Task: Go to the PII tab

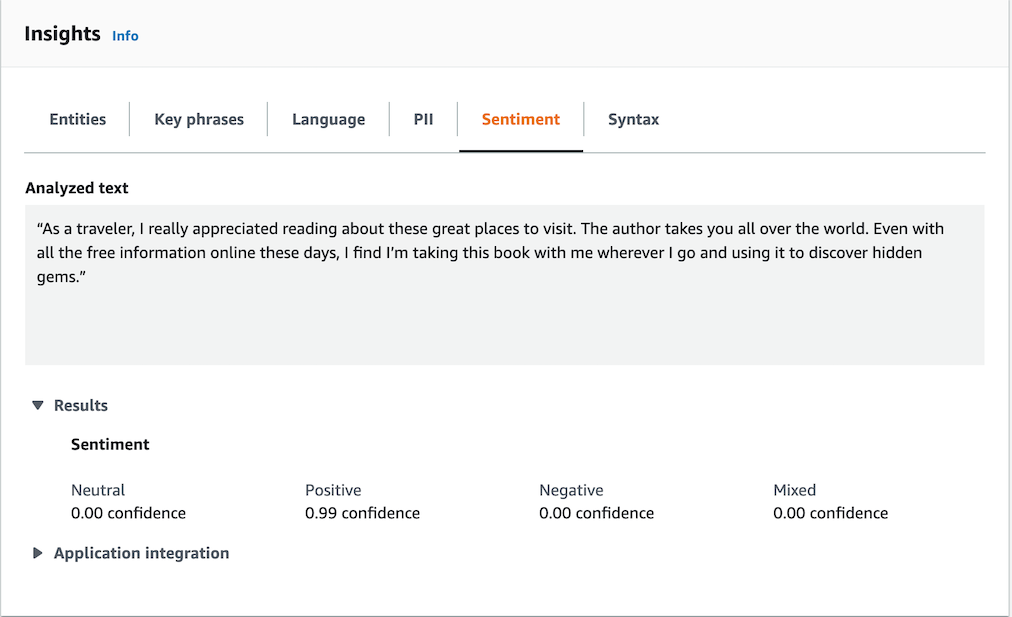Action: [423, 120]
